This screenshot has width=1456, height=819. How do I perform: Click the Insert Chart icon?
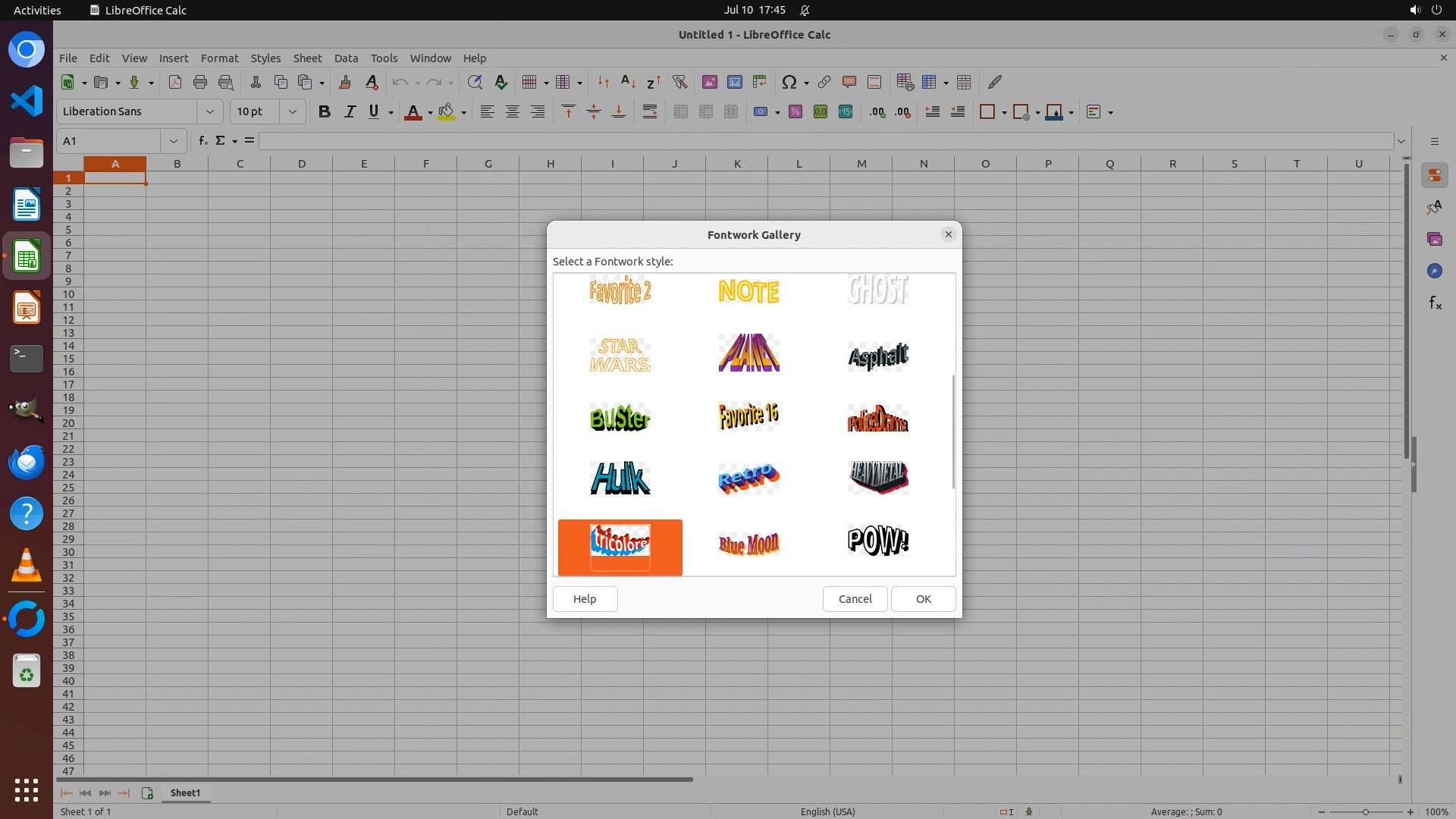[x=734, y=82]
